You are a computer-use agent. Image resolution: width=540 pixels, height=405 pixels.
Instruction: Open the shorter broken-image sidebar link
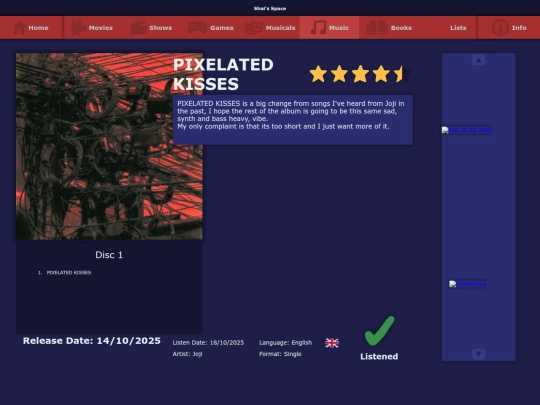[x=467, y=284]
